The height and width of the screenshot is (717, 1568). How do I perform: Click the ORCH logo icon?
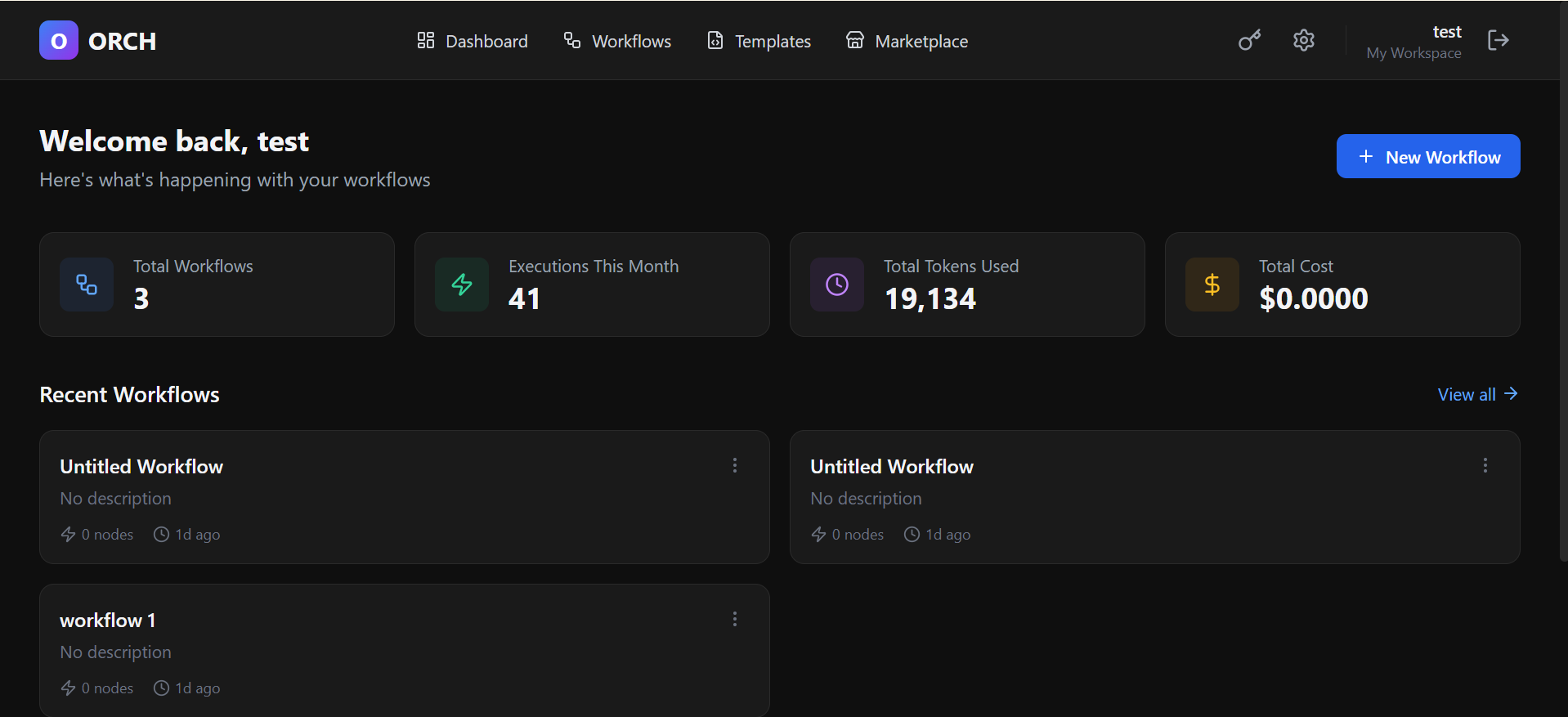click(x=59, y=40)
